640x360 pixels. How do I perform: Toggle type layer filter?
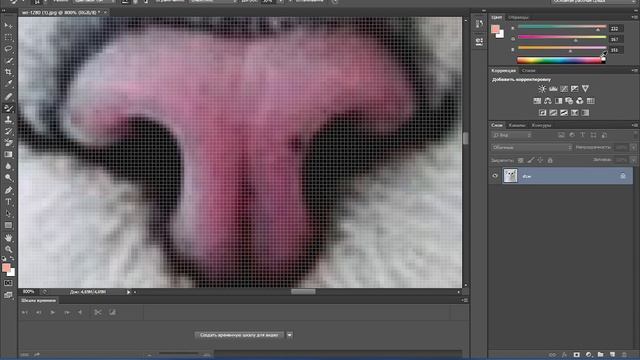pyautogui.click(x=582, y=135)
